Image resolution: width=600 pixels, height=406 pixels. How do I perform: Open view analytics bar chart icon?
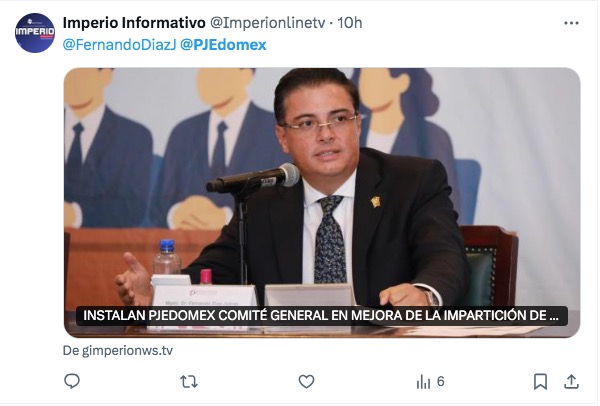(x=423, y=382)
